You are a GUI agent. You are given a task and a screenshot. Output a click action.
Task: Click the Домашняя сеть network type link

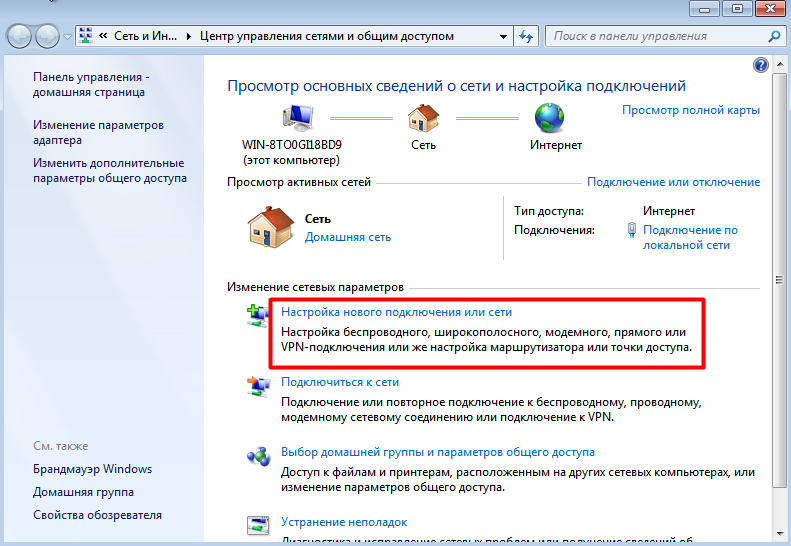point(347,237)
